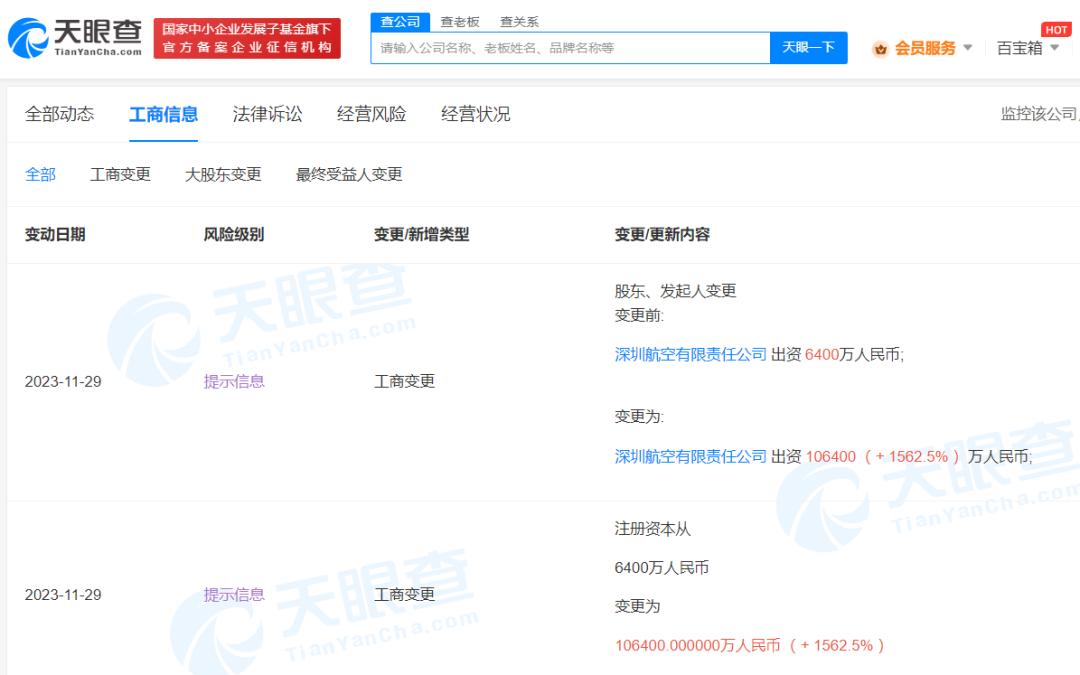The image size is (1080, 675).
Task: Click the HOT badge above 百宝箱
Action: (1057, 30)
